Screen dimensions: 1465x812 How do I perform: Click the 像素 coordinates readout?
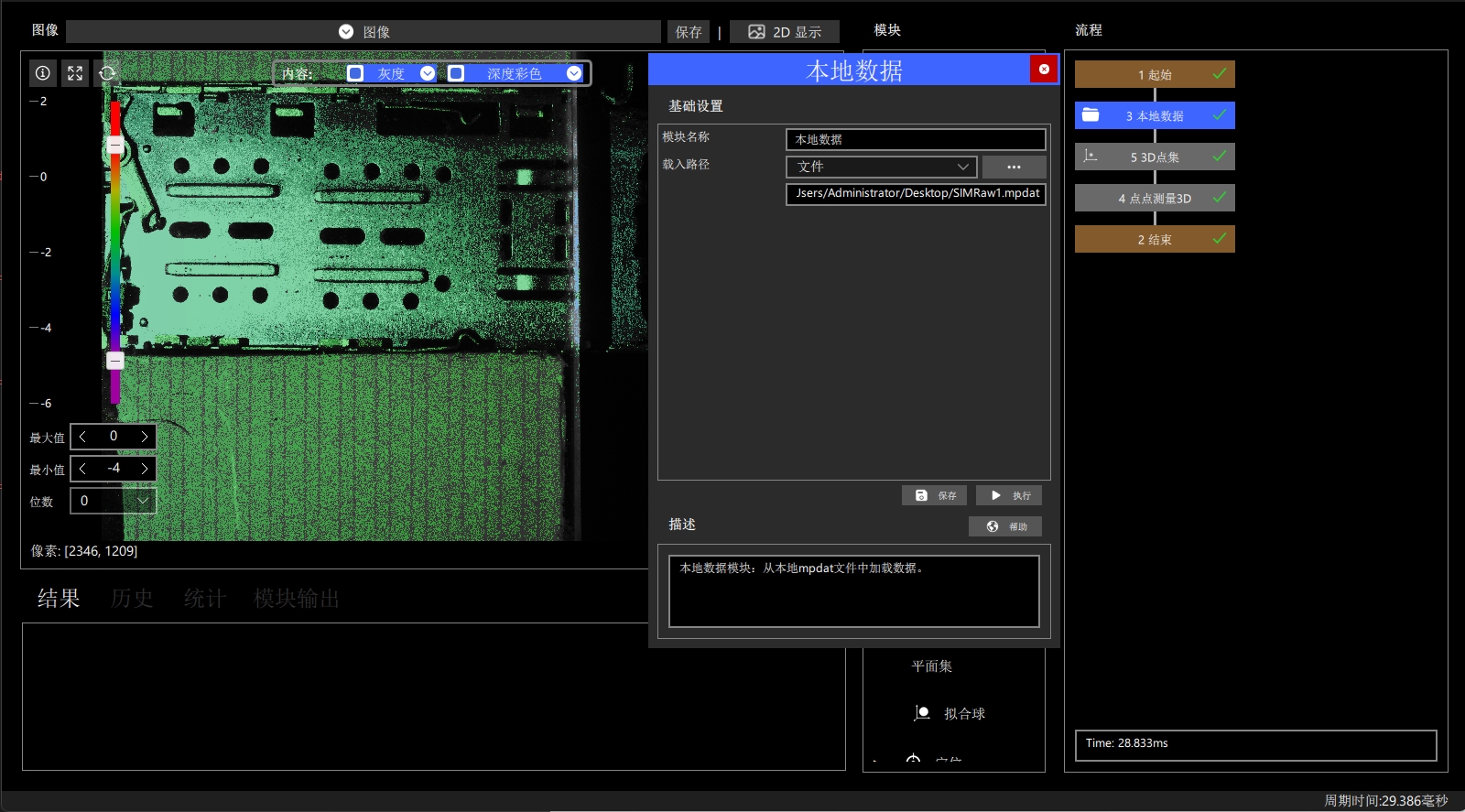(84, 551)
